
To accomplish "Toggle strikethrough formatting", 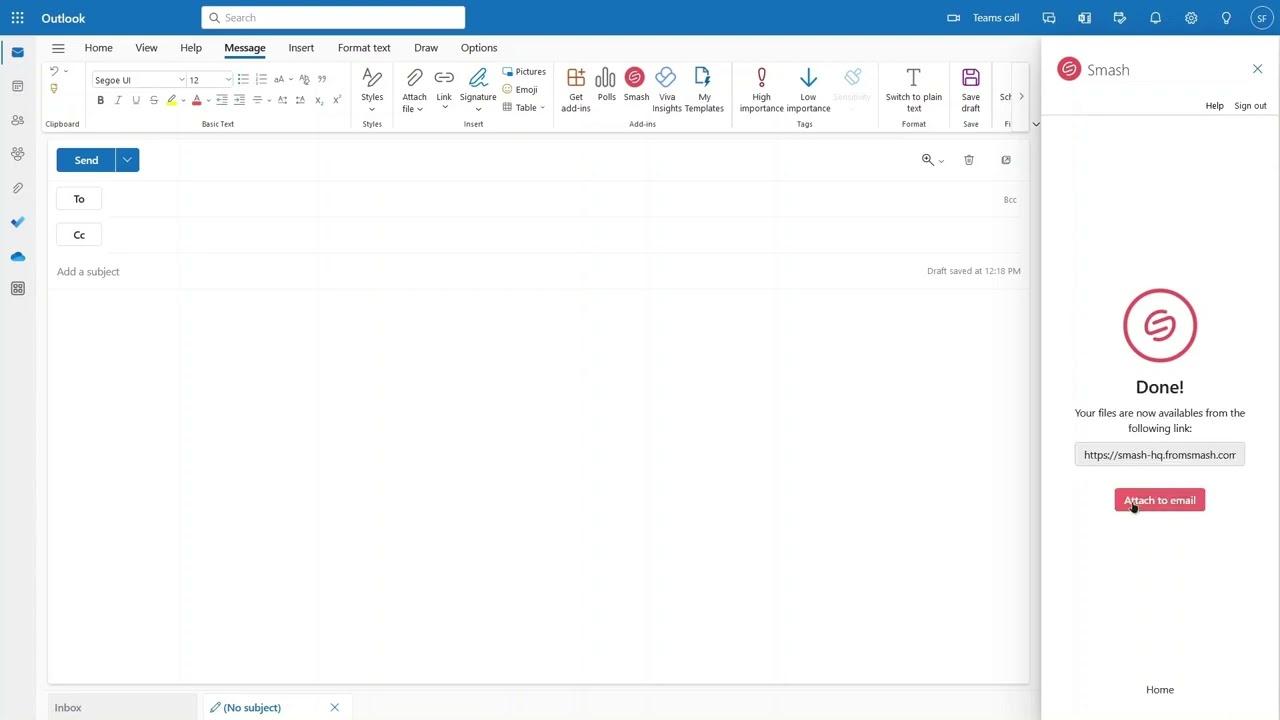I will (154, 100).
